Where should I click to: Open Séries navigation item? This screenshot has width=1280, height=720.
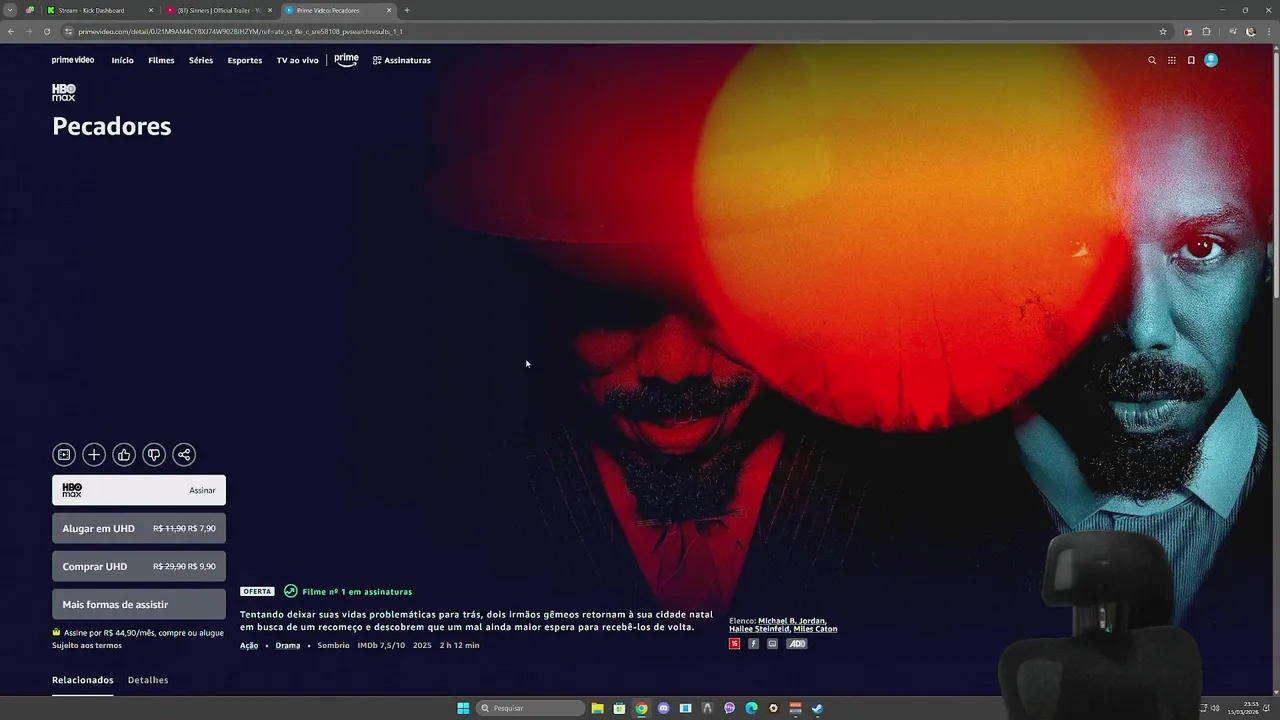[x=201, y=60]
